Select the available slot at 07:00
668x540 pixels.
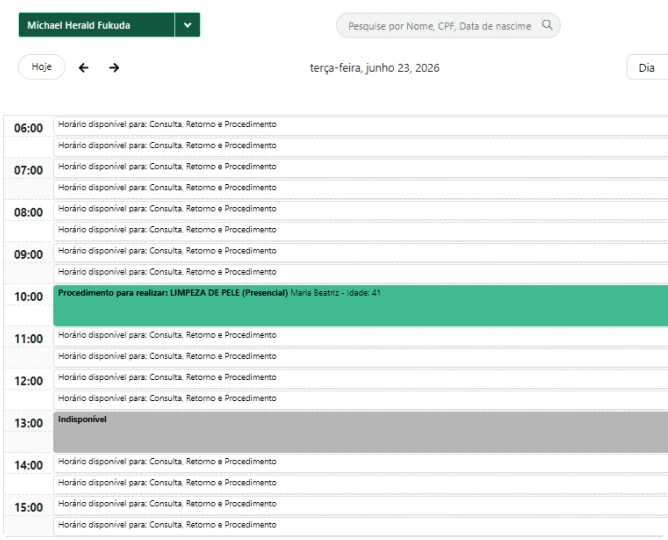360,169
